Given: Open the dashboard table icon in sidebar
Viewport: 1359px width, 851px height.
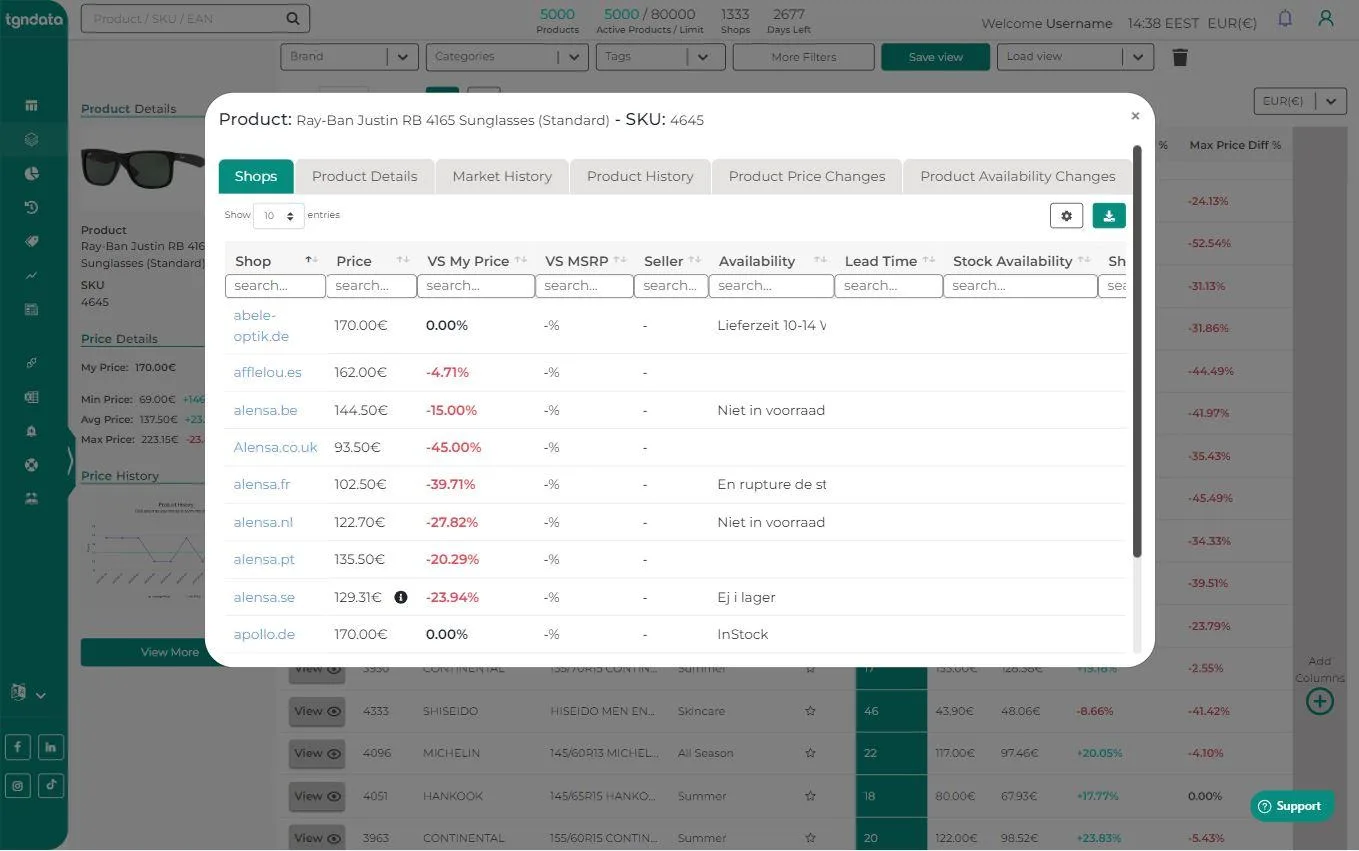Looking at the screenshot, I should click(31, 105).
